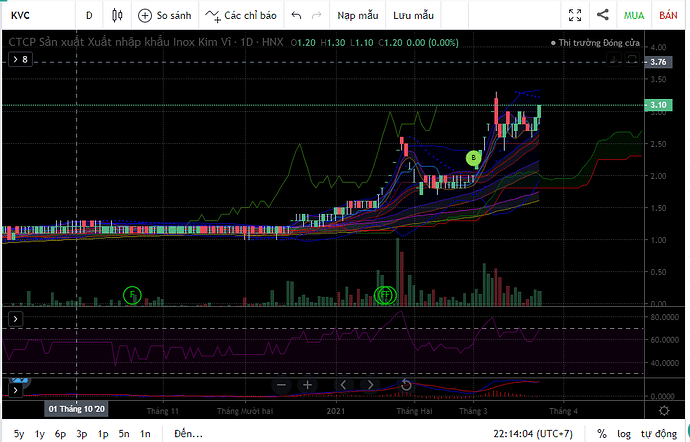Screen dimensions: 690x442
Task: Open chart settings gear icon
Action: pyautogui.click(x=664, y=411)
